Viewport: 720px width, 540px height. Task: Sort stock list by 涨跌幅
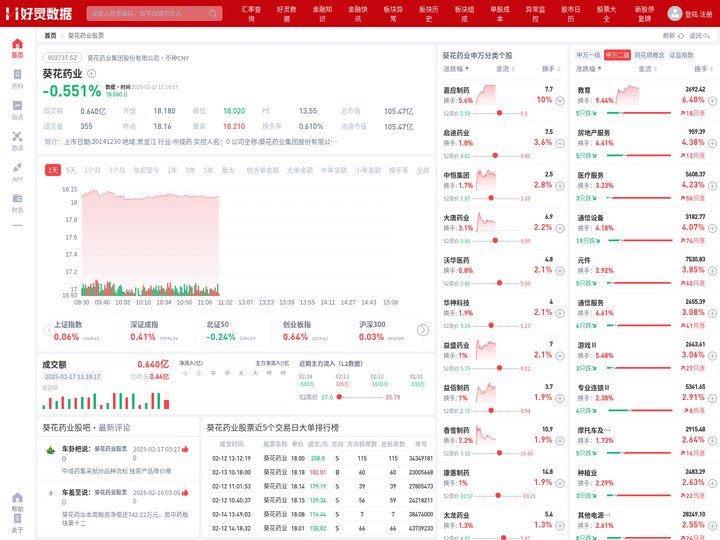tap(456, 69)
